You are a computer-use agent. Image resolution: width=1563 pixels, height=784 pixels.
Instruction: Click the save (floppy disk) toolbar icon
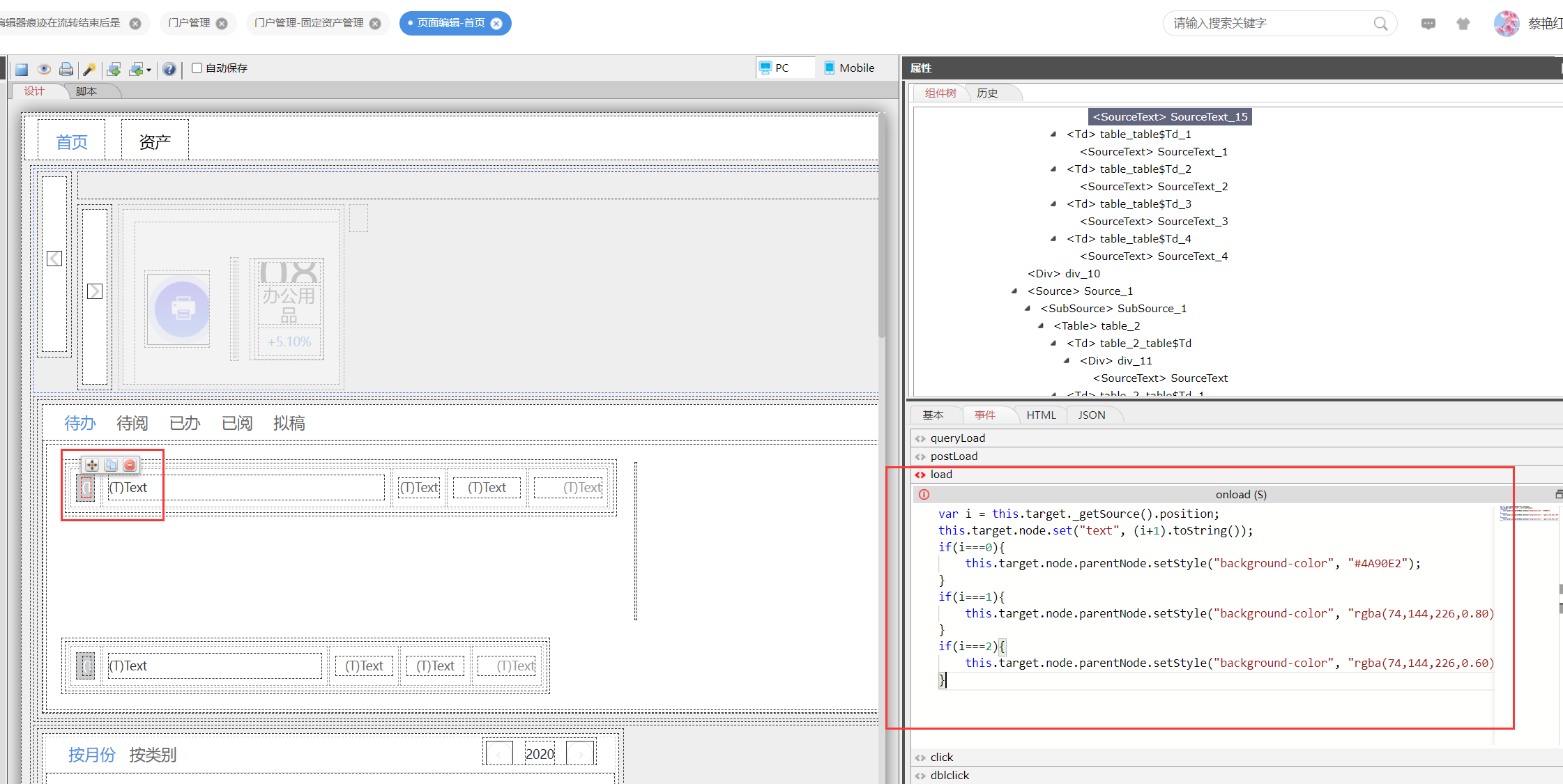pyautogui.click(x=22, y=69)
